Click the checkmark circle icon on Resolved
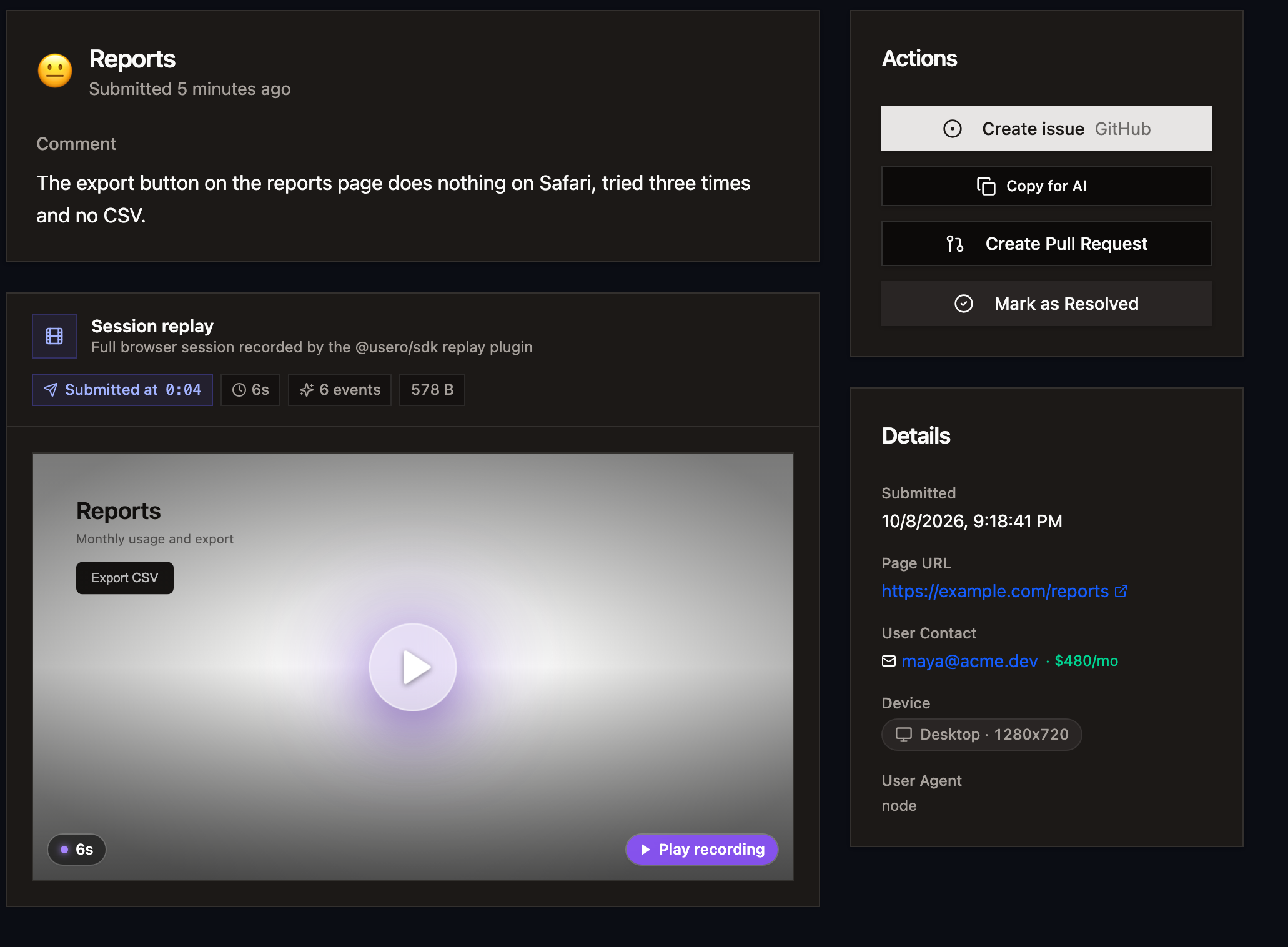This screenshot has height=947, width=1288. [x=964, y=304]
